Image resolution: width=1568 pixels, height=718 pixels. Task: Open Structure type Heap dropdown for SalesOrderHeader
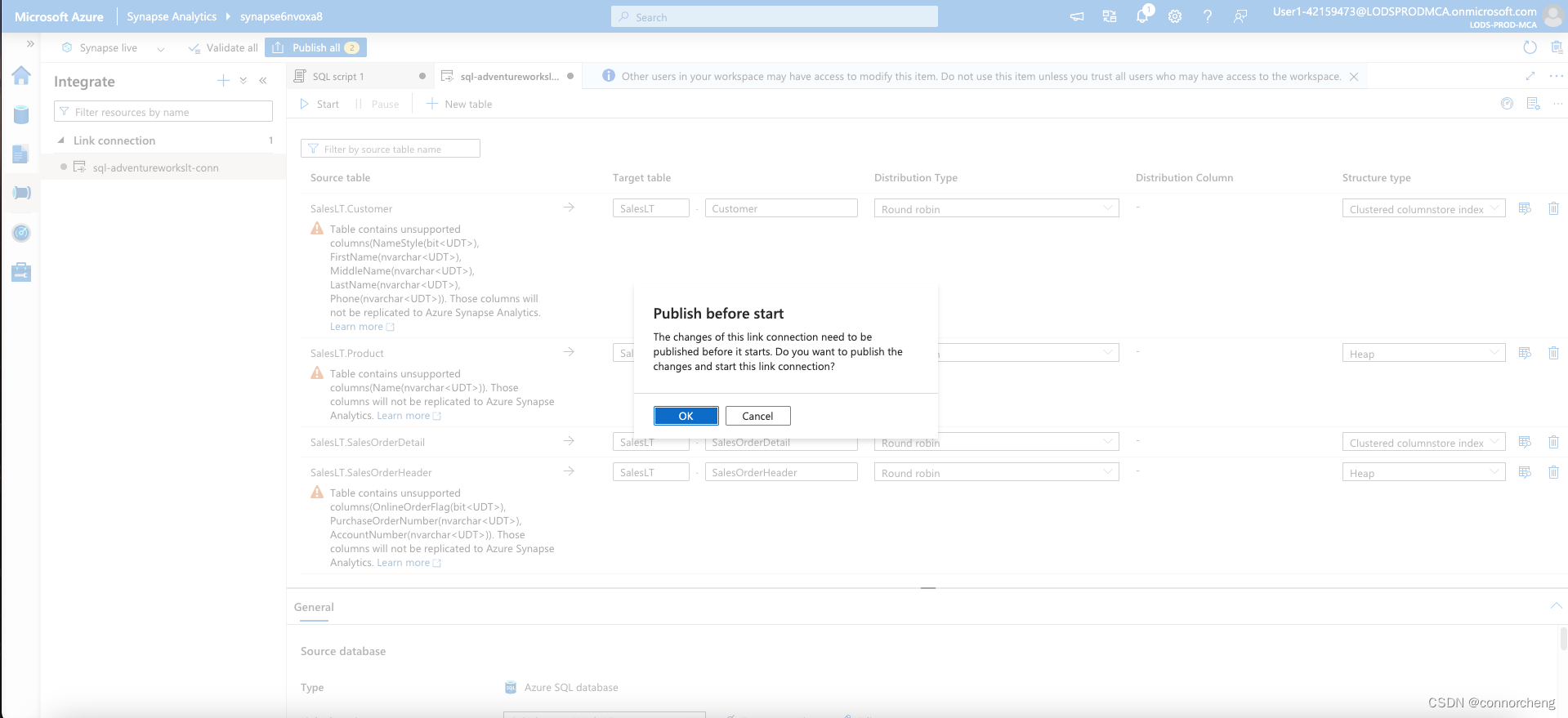tap(1423, 472)
